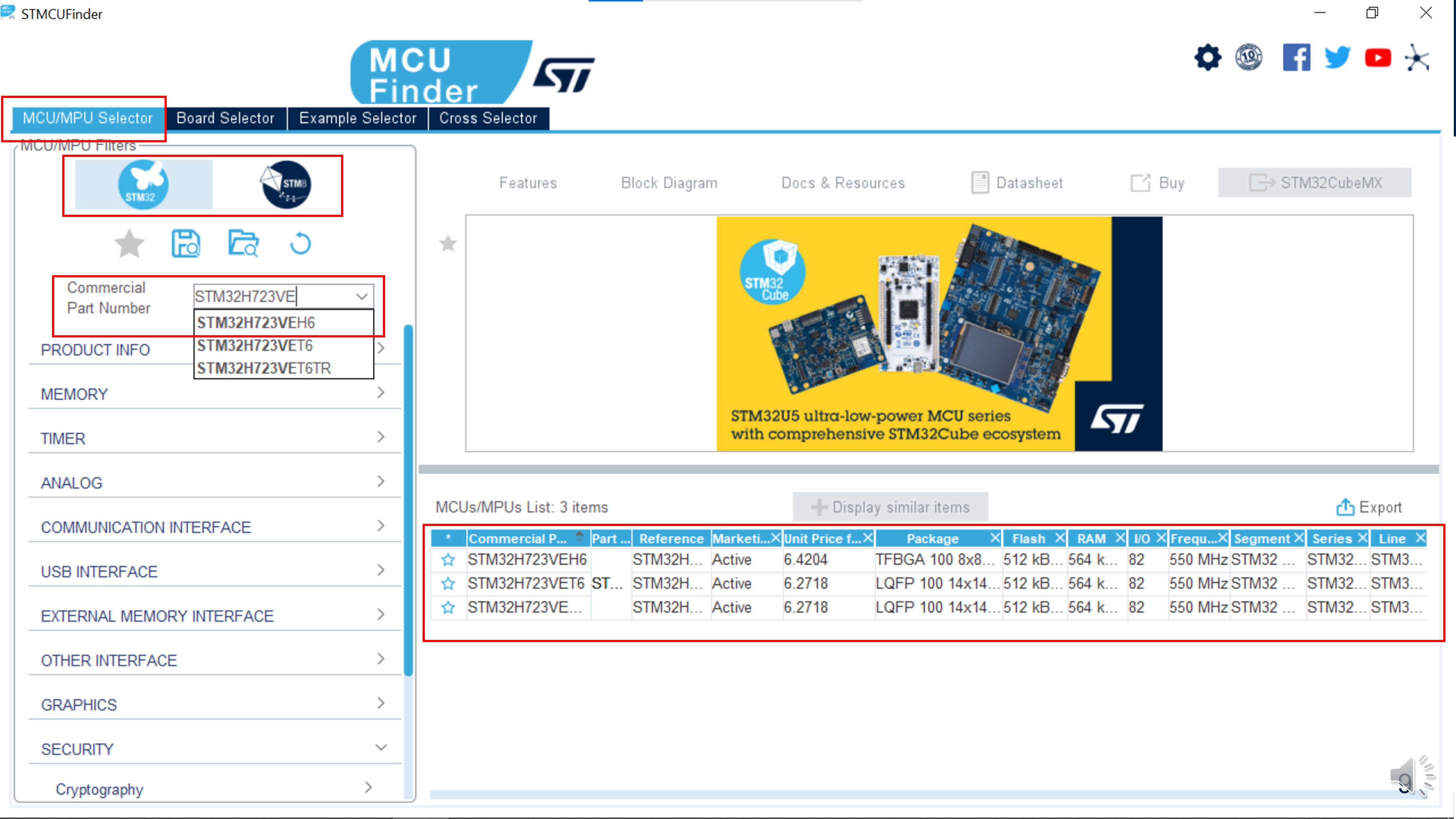Viewport: 1456px width, 819px height.
Task: Click the Datasheet button
Action: [1017, 183]
